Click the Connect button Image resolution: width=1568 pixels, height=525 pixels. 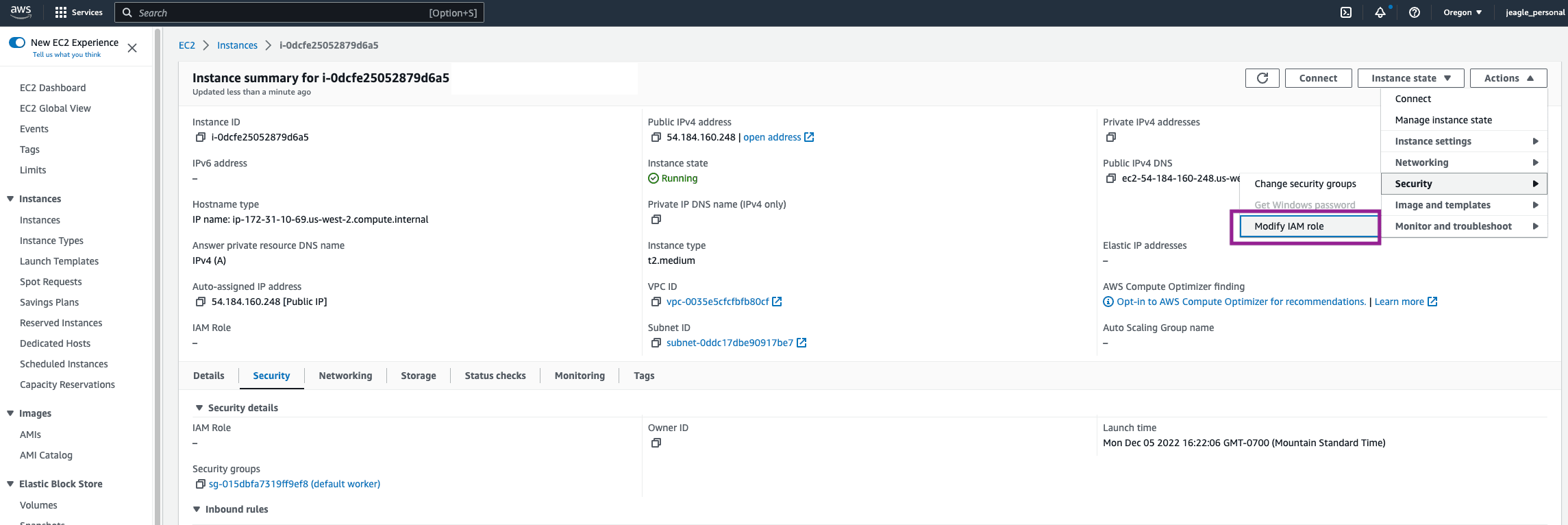(x=1318, y=78)
